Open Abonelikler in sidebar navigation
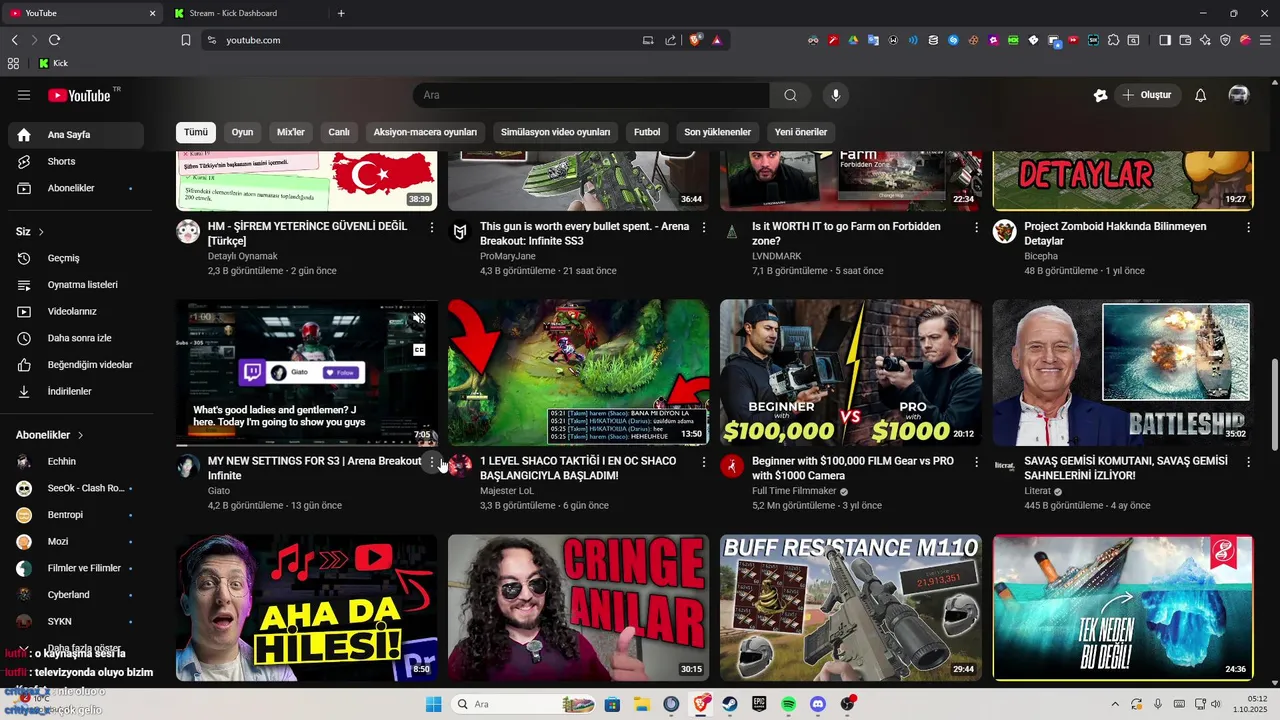1280x720 pixels. pyautogui.click(x=76, y=188)
